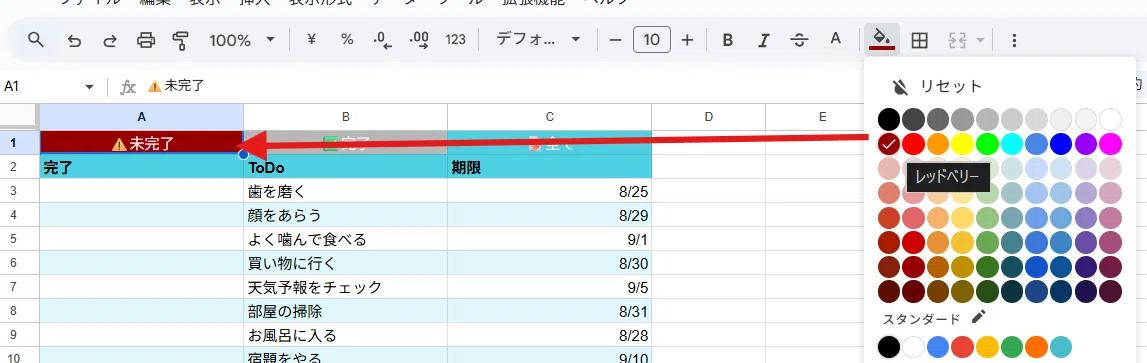Activate the paint format roller tool
The height and width of the screenshot is (363, 1147).
pyautogui.click(x=181, y=40)
